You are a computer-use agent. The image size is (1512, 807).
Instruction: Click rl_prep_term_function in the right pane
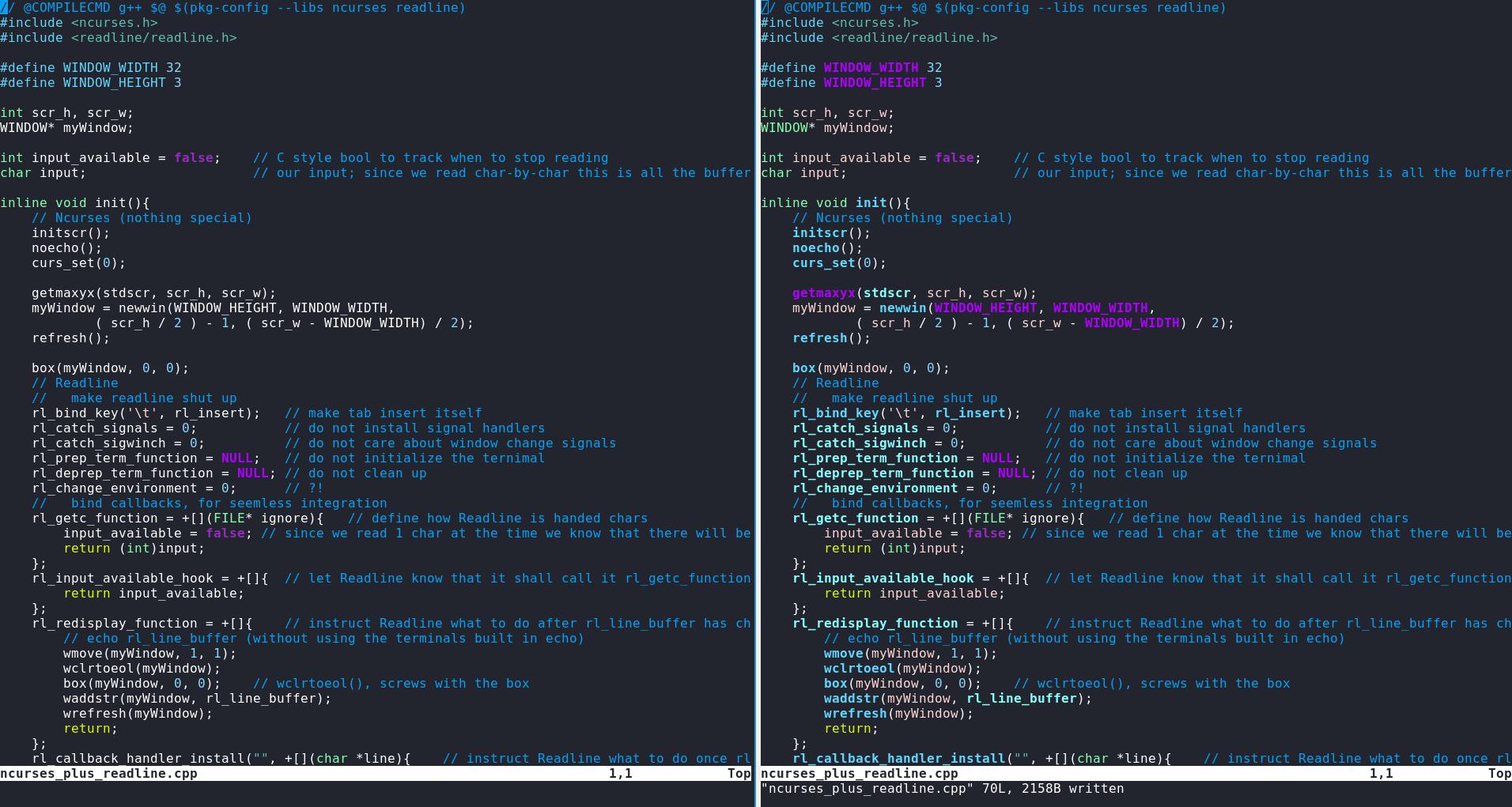pyautogui.click(x=875, y=458)
